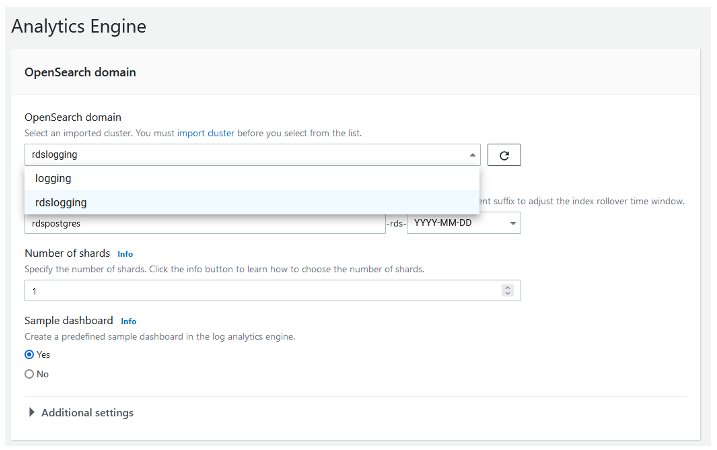Open Info link for Number of shards
The height and width of the screenshot is (450, 717).
(125, 254)
